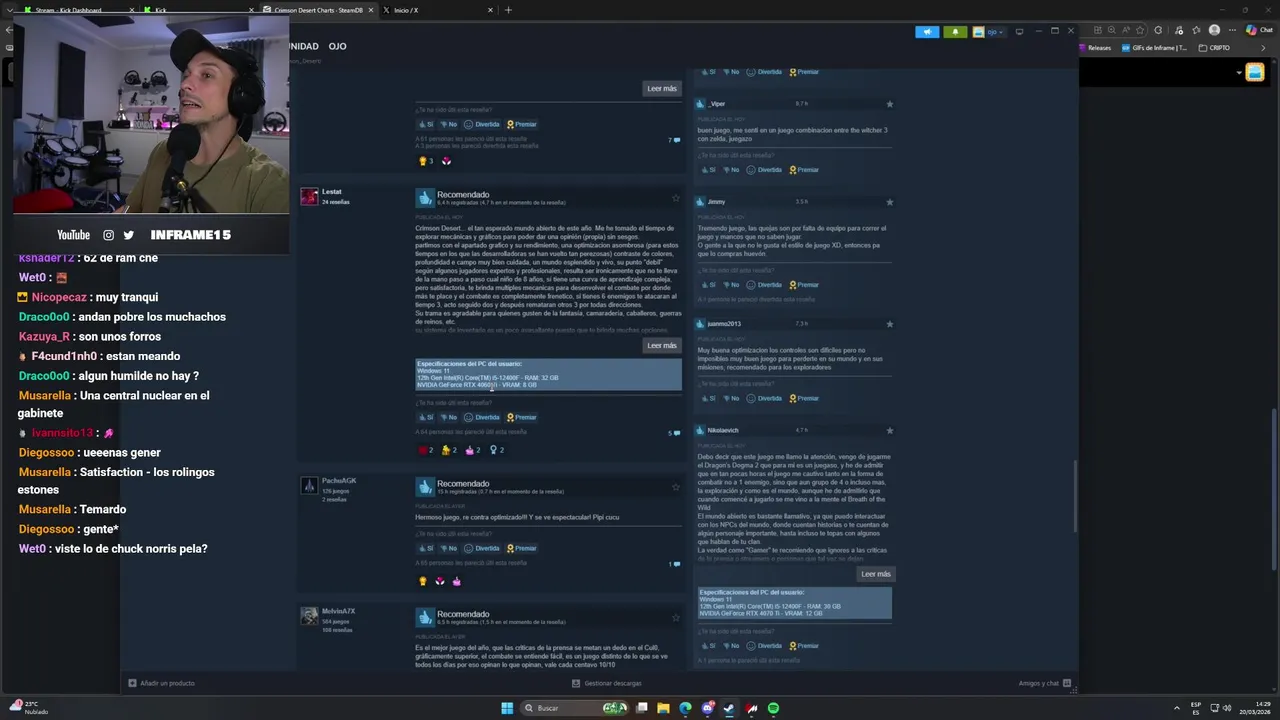Screen dimensions: 1280x720
Task: Open Gestionar descargas in Steam footer
Action: click(x=607, y=683)
